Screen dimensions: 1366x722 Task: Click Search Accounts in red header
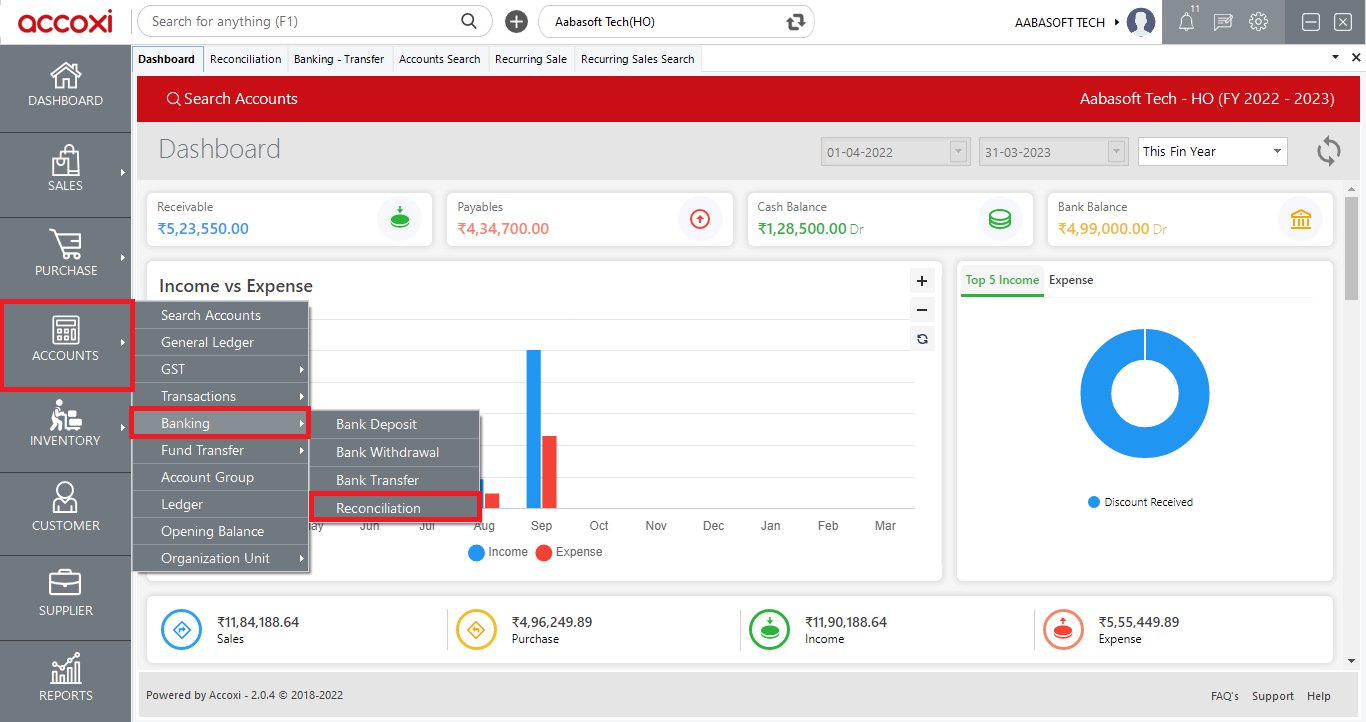232,99
